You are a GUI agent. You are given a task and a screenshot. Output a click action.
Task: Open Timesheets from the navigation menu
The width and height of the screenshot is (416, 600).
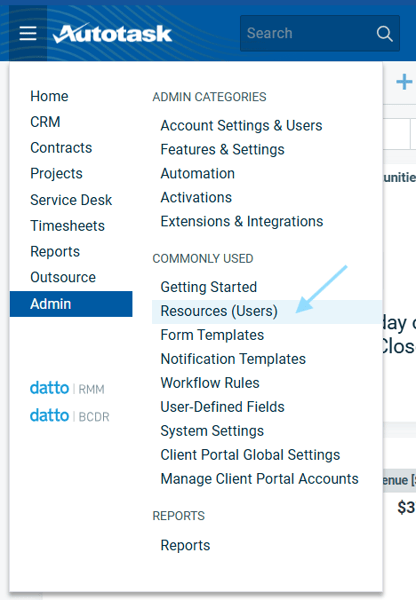[67, 226]
